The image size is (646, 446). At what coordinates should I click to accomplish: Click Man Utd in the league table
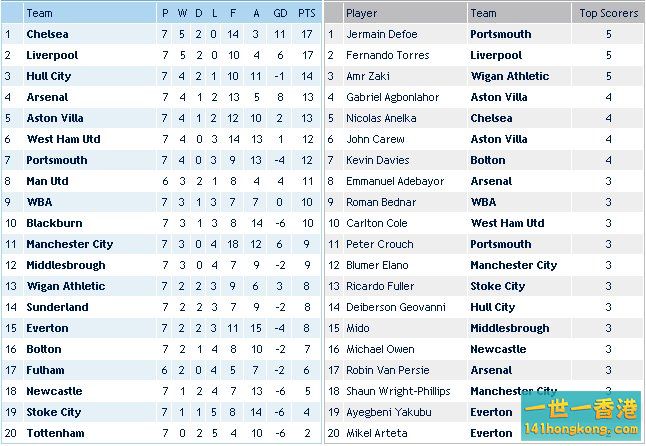[x=47, y=181]
